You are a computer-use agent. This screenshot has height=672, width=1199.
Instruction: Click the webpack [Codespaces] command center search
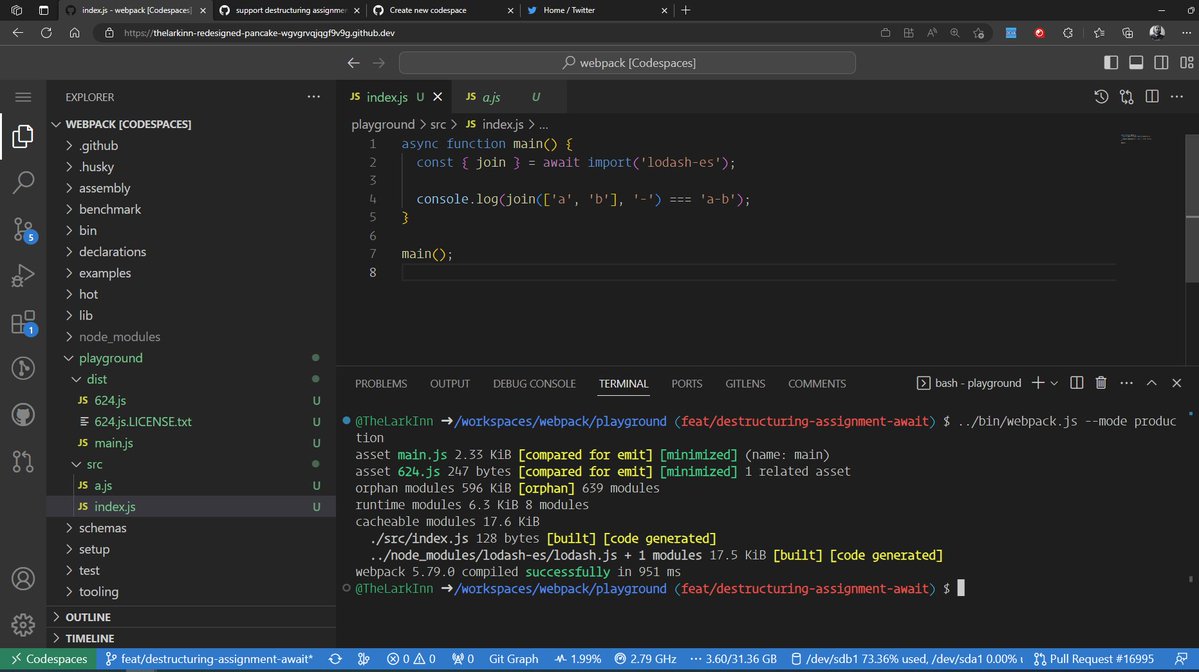[627, 63]
